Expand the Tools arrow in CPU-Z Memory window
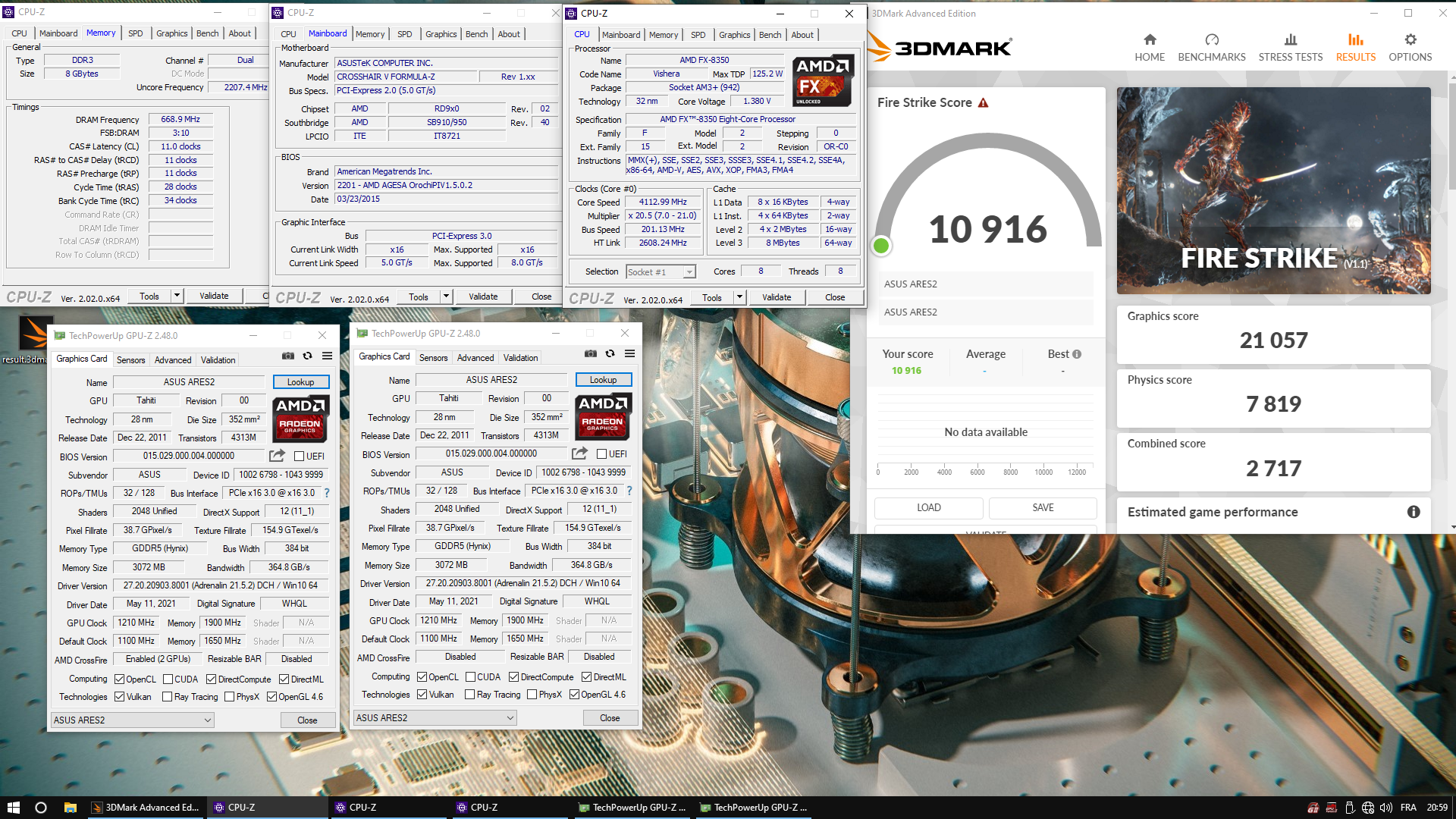1456x819 pixels. 177,297
